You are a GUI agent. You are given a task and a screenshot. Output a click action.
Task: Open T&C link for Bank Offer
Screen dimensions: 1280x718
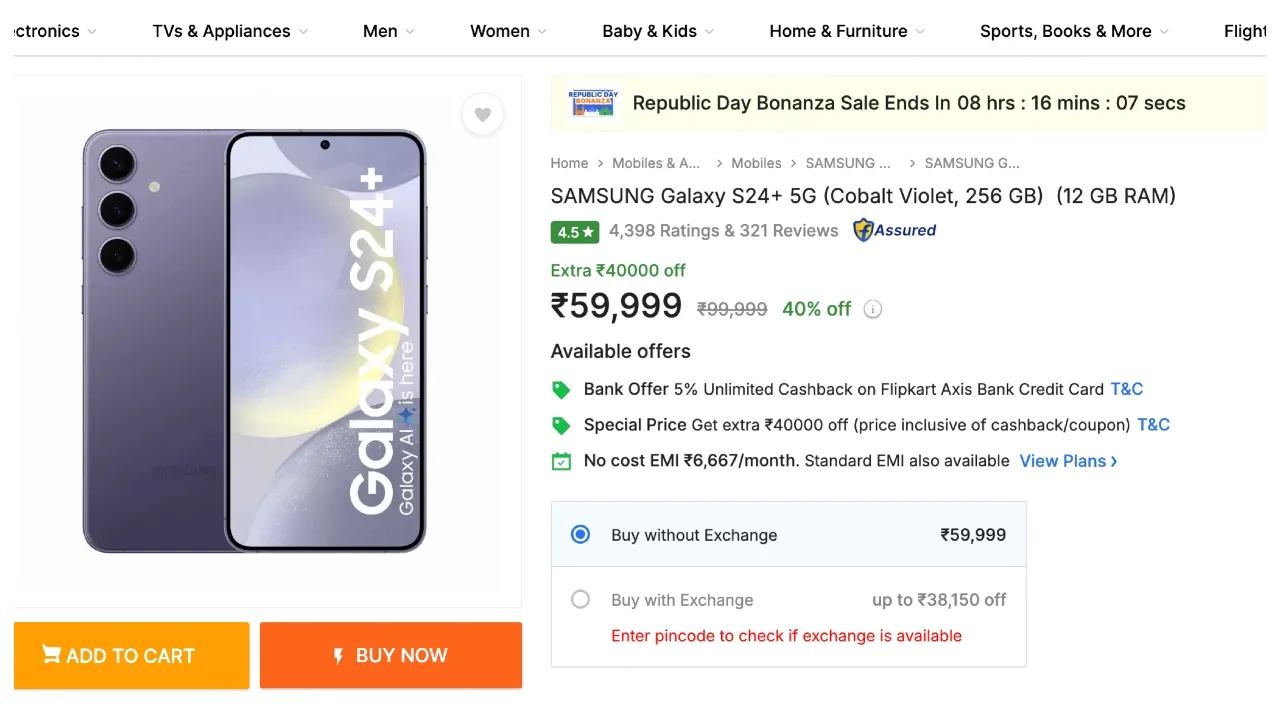(x=1126, y=389)
